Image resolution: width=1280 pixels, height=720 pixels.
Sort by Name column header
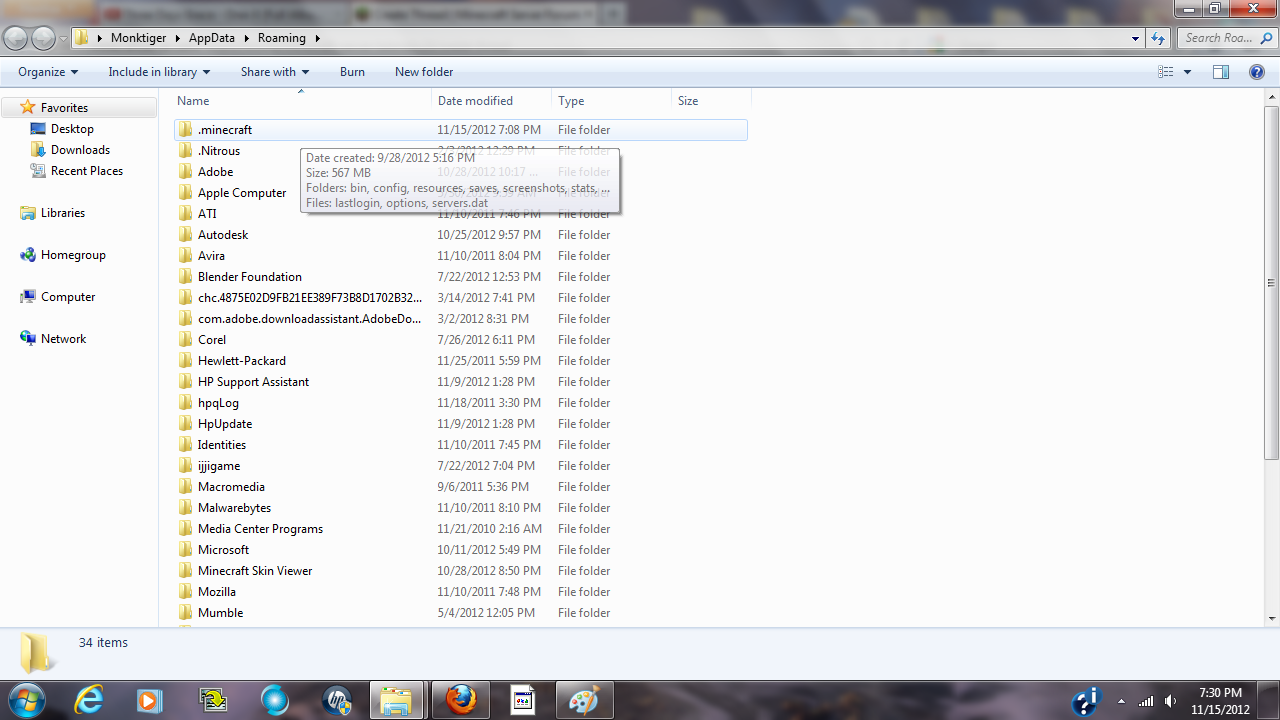pyautogui.click(x=302, y=101)
